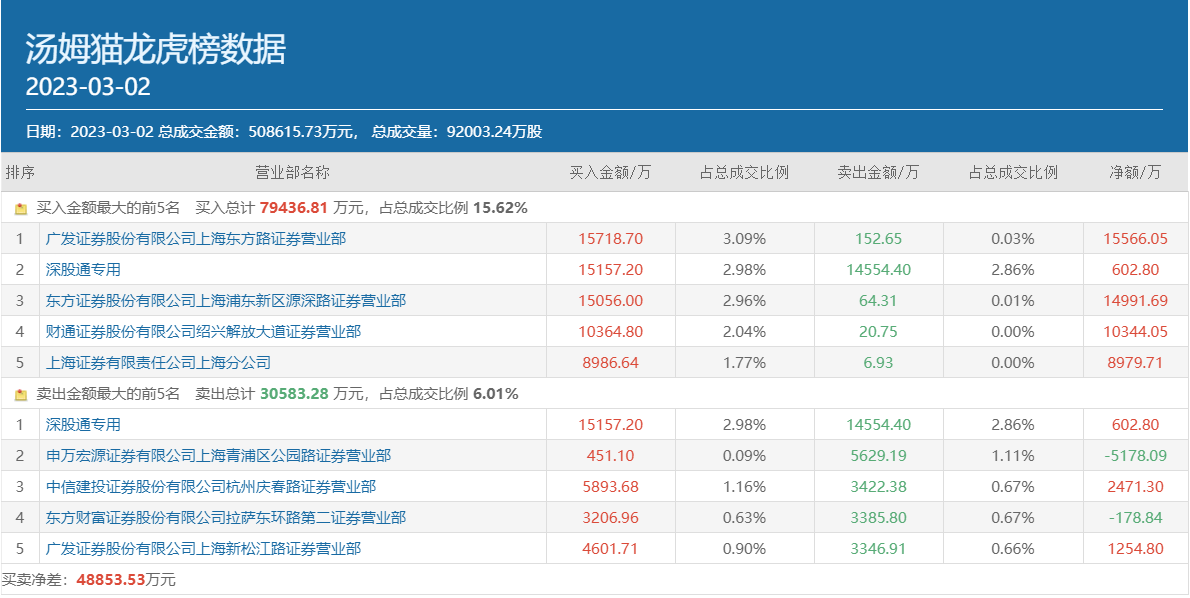Click the 买卖净差 value 48853.53
This screenshot has height=598, width=1190.
(x=111, y=580)
